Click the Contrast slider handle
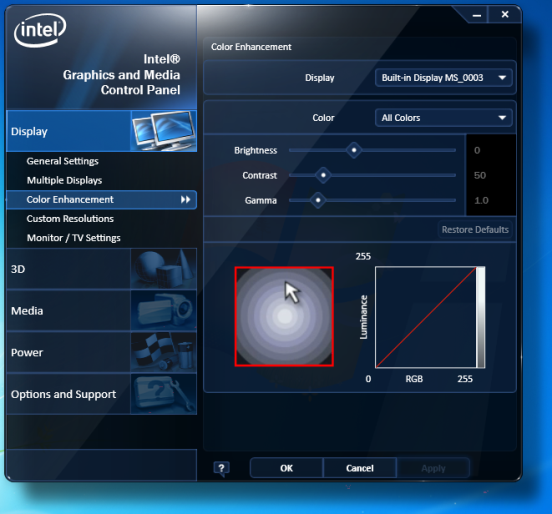The height and width of the screenshot is (514, 552). pyautogui.click(x=323, y=175)
